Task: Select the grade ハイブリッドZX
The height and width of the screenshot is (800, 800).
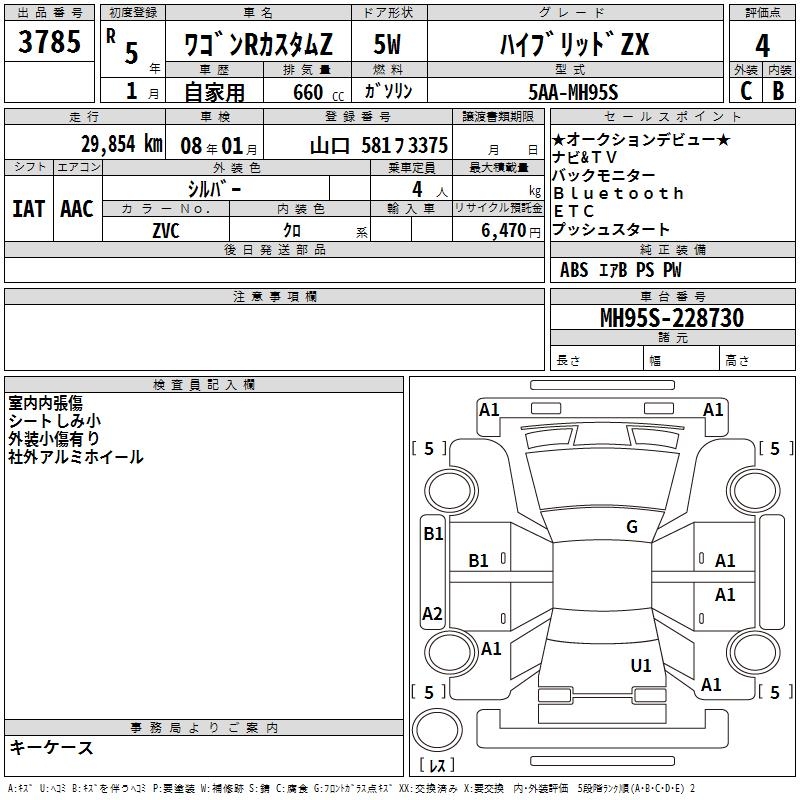Action: point(574,44)
